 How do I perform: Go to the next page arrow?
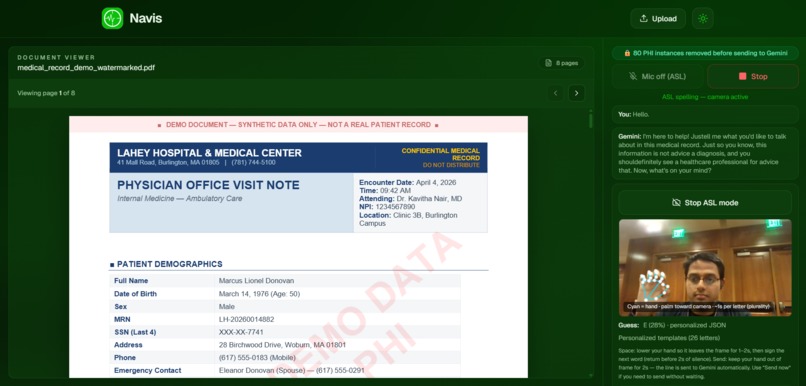point(576,93)
